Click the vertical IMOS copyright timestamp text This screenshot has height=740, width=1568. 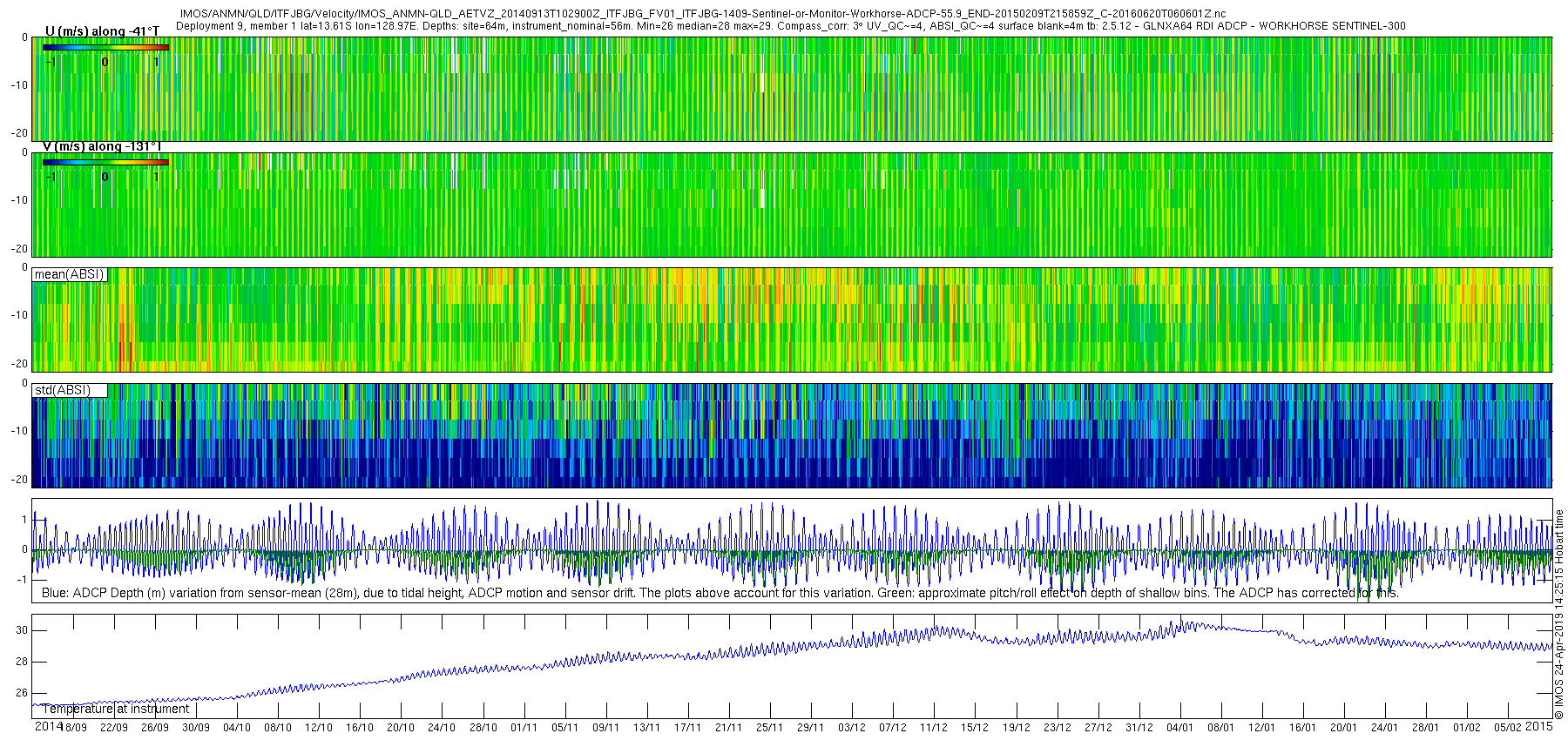click(1559, 614)
